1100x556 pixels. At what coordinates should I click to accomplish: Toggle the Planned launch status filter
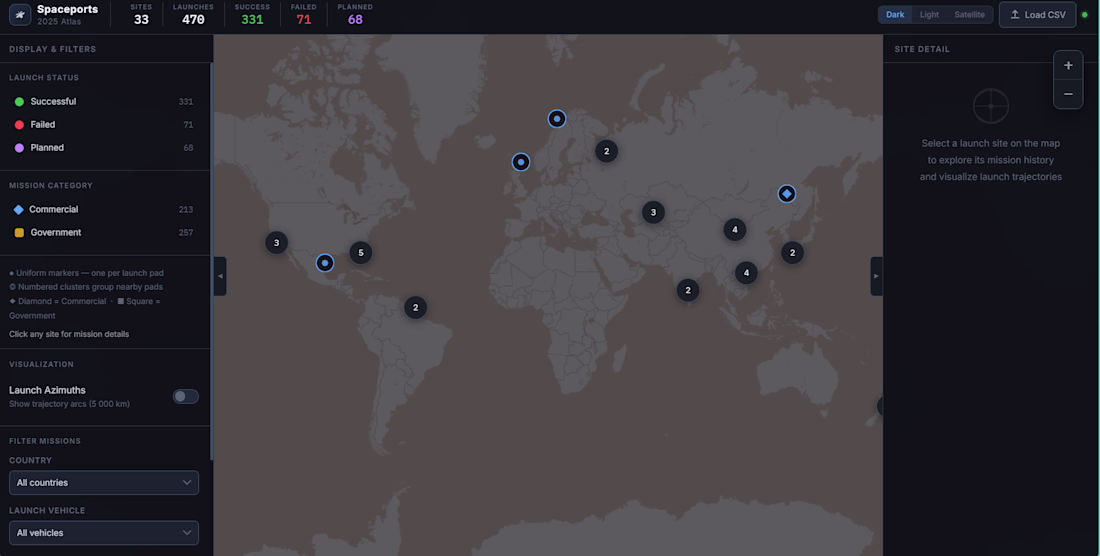pyautogui.click(x=104, y=148)
